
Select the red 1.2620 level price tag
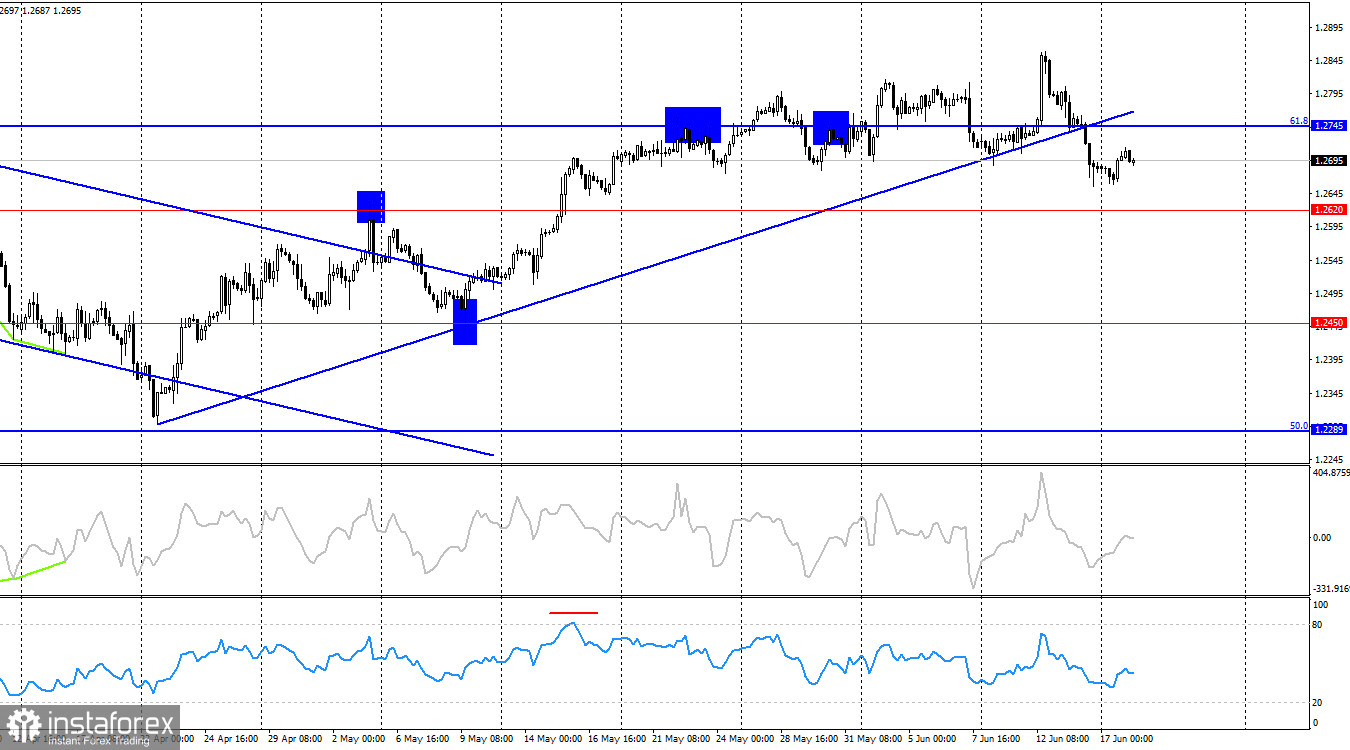1328,210
